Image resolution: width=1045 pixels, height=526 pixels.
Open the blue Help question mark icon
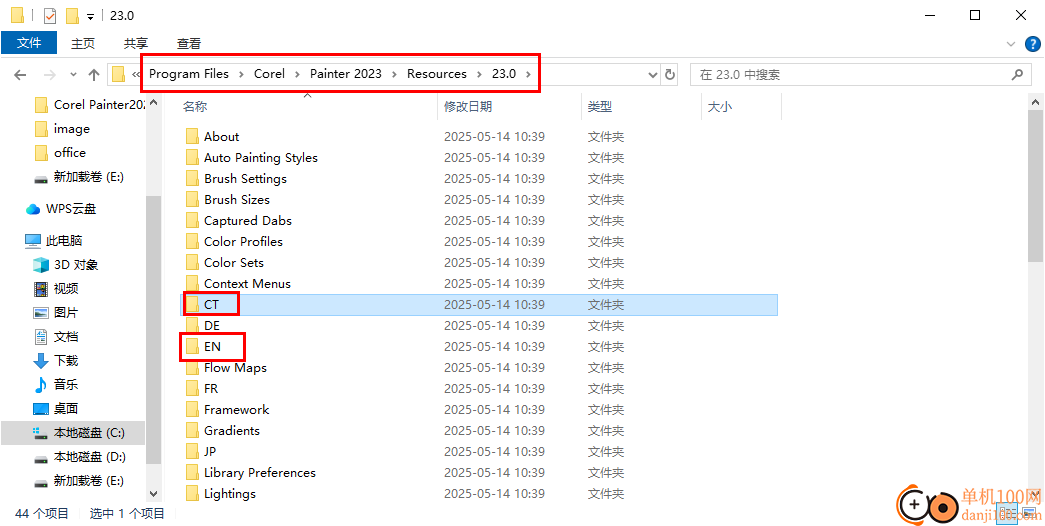[1030, 44]
